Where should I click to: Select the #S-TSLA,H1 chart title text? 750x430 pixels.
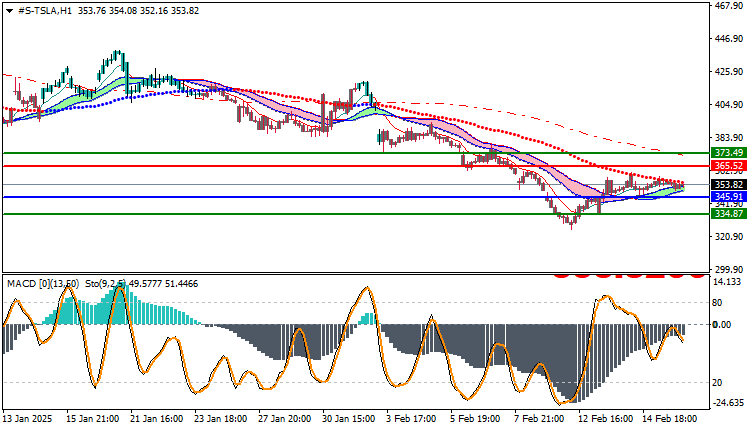click(44, 11)
